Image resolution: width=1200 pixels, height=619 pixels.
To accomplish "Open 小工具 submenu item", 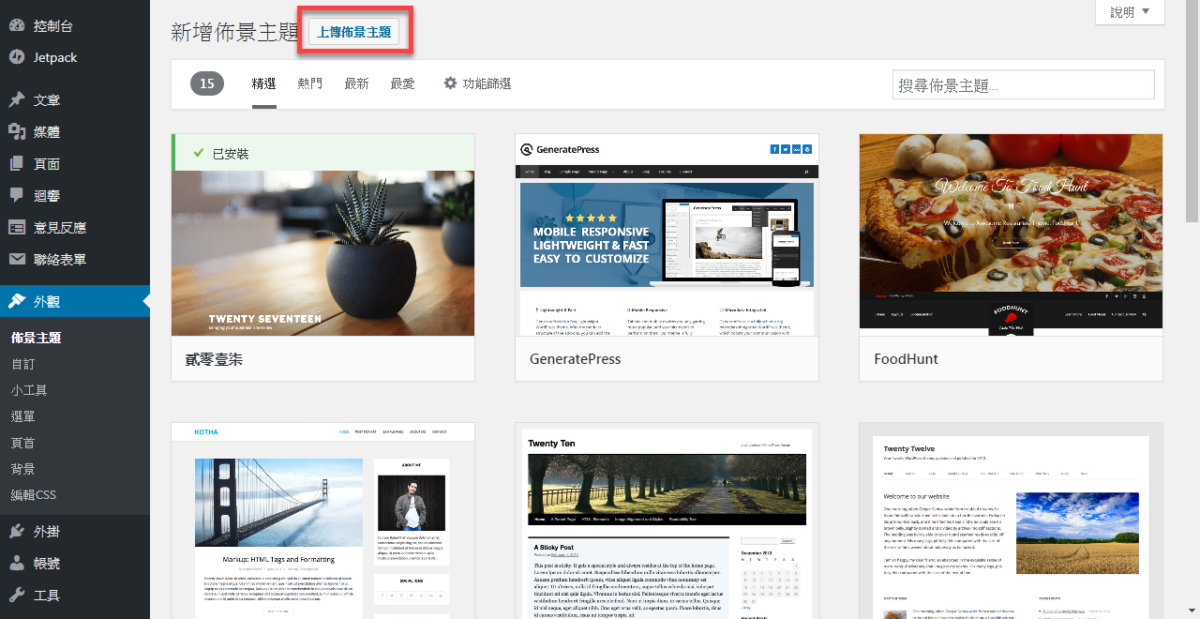I will (29, 390).
